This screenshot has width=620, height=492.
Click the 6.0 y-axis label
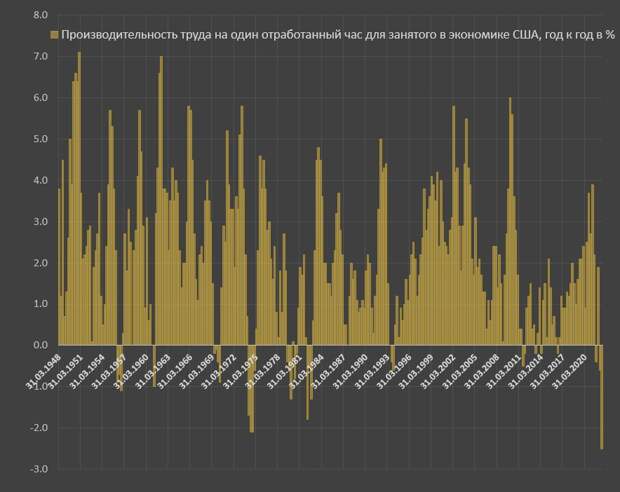pyautogui.click(x=40, y=98)
